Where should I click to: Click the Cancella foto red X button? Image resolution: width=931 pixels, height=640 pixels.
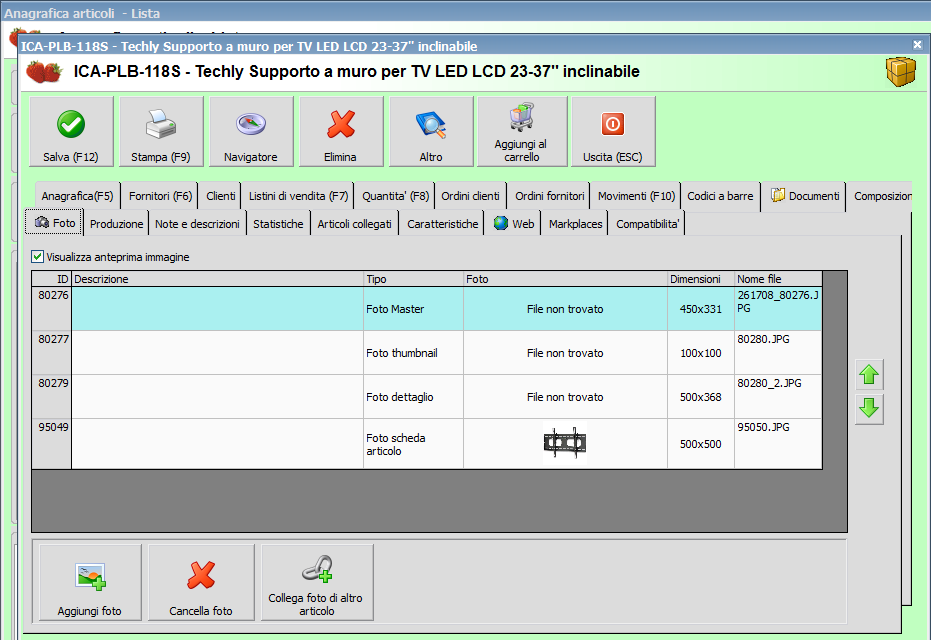(201, 582)
